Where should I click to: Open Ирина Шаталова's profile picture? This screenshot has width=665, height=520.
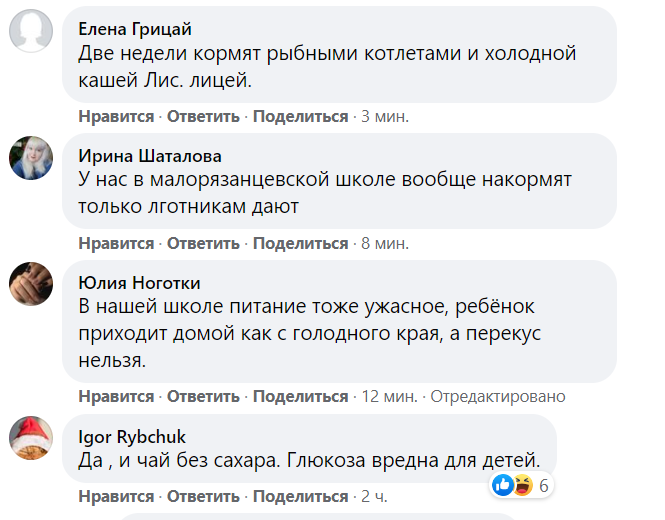(31, 157)
